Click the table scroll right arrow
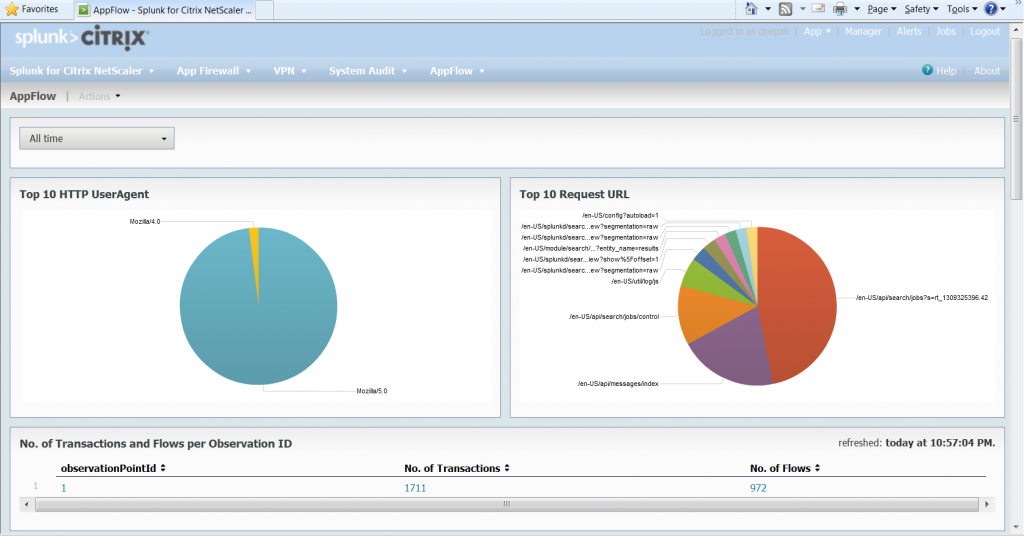 [x=987, y=504]
